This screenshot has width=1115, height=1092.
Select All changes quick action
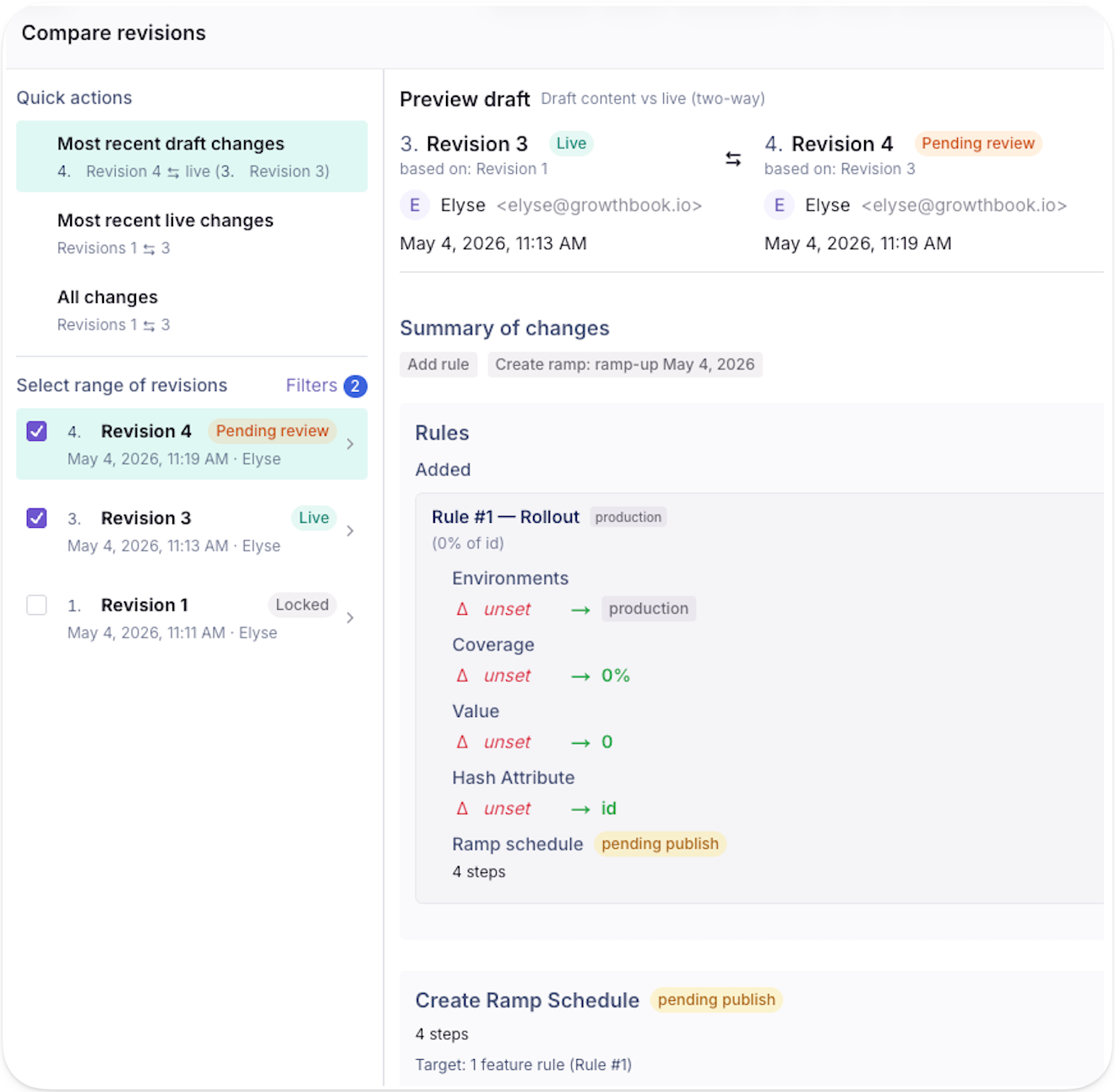point(192,310)
